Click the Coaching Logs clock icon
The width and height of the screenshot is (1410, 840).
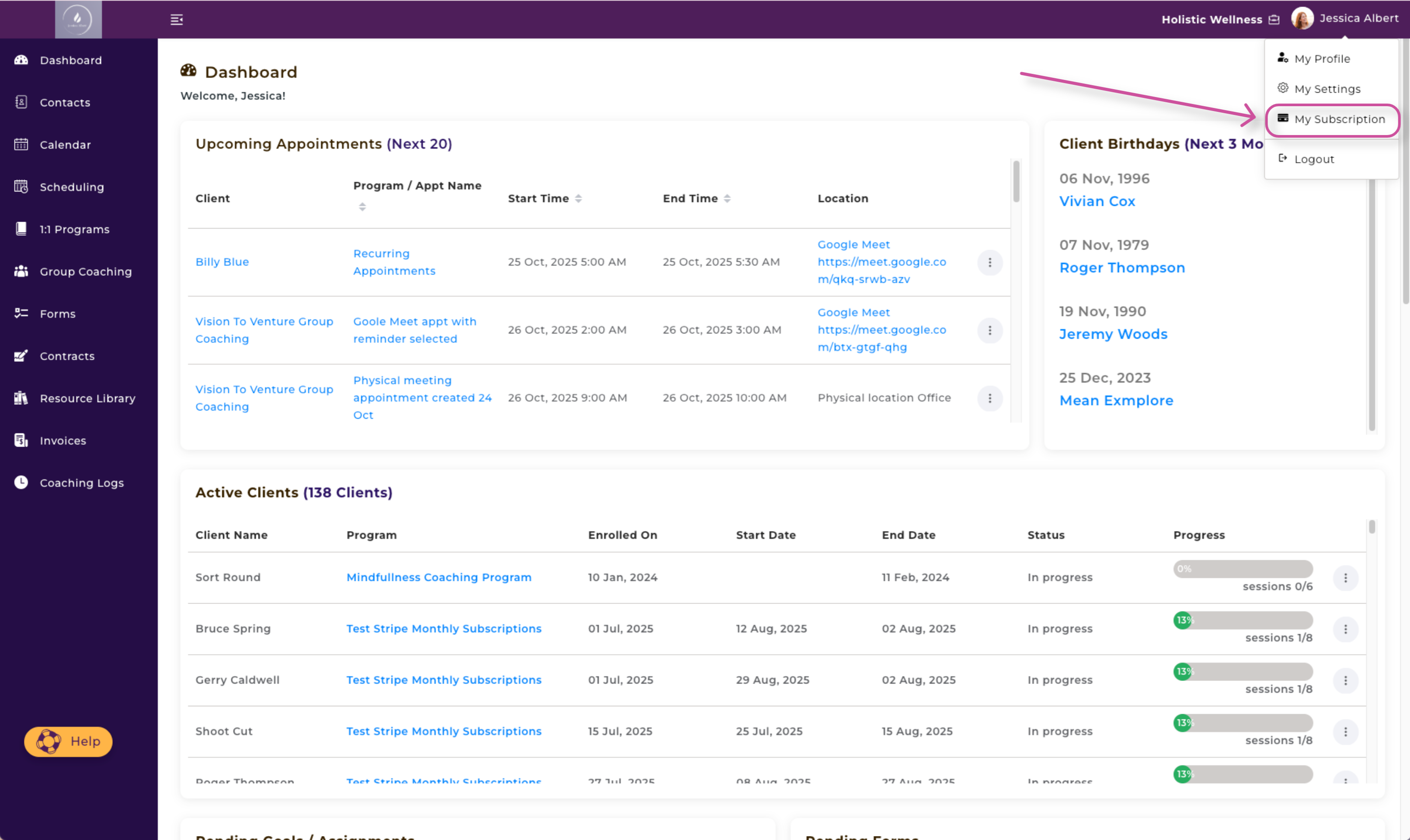click(x=21, y=482)
